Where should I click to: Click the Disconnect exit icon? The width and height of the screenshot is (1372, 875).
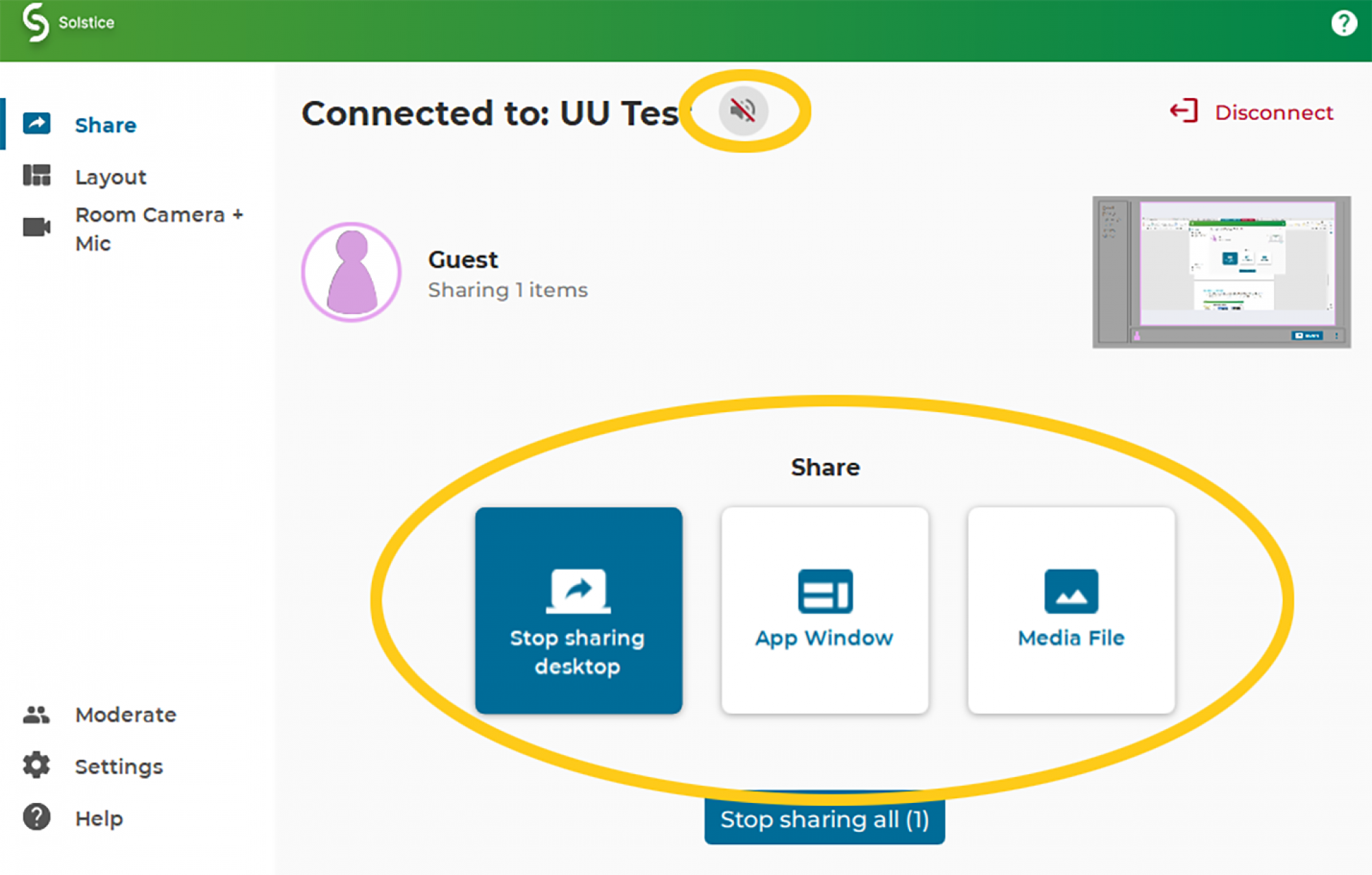tap(1184, 111)
